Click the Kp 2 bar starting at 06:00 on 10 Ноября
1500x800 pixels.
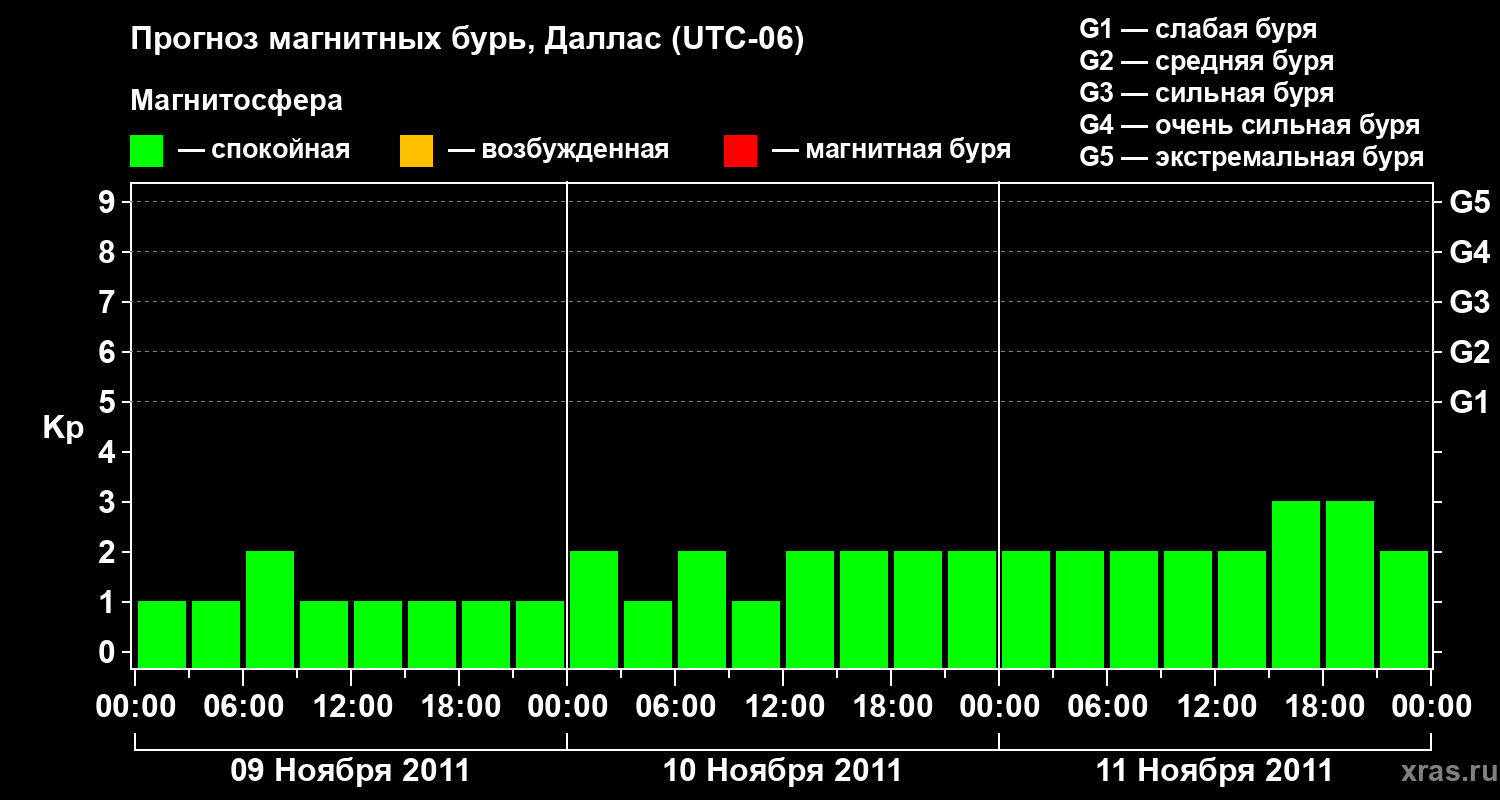(702, 609)
